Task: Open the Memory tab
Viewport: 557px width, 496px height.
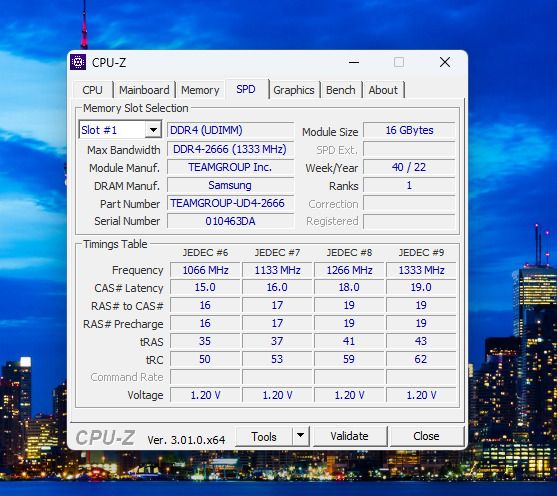Action: pos(200,90)
